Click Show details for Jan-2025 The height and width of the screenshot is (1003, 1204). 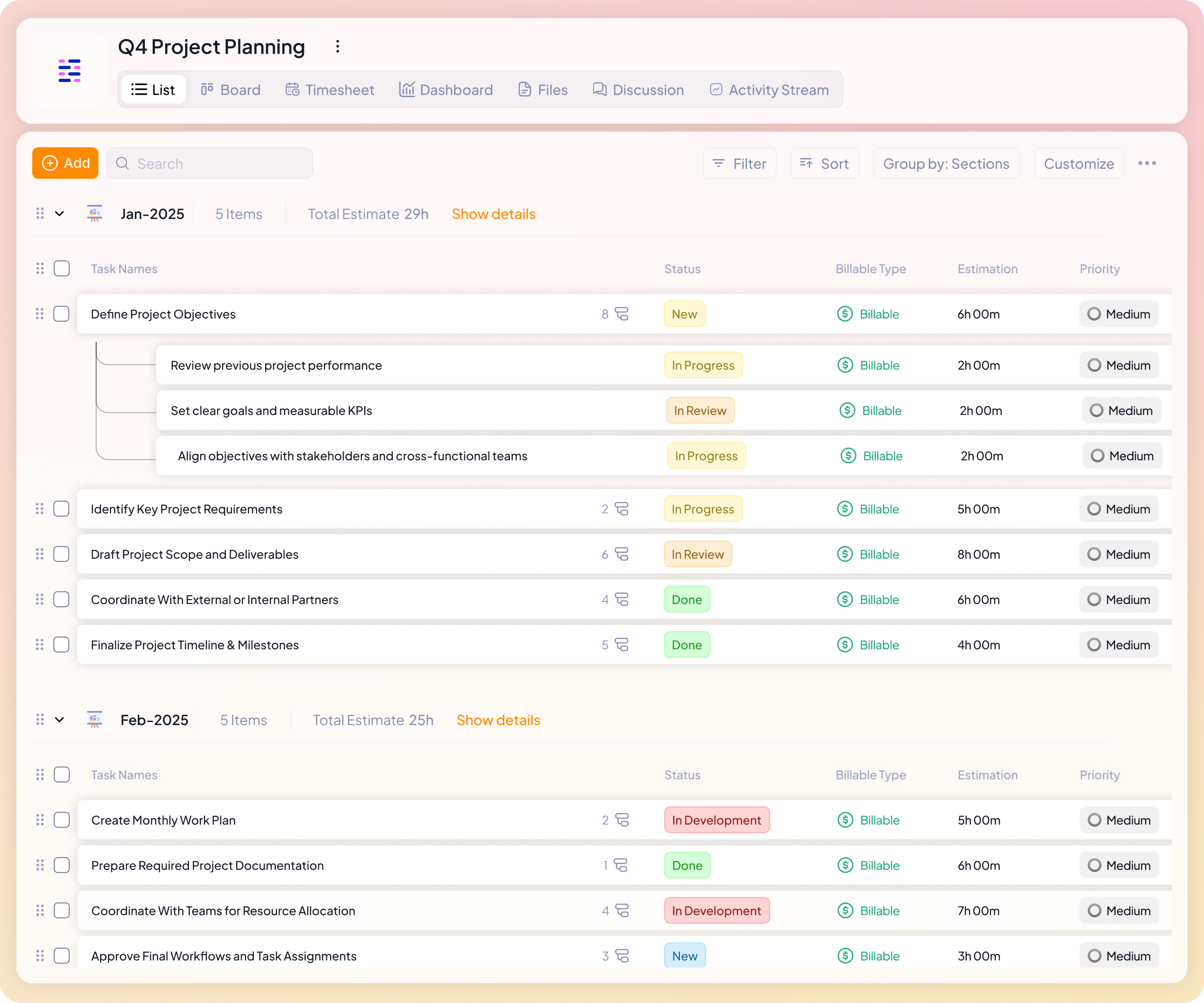pyautogui.click(x=493, y=213)
